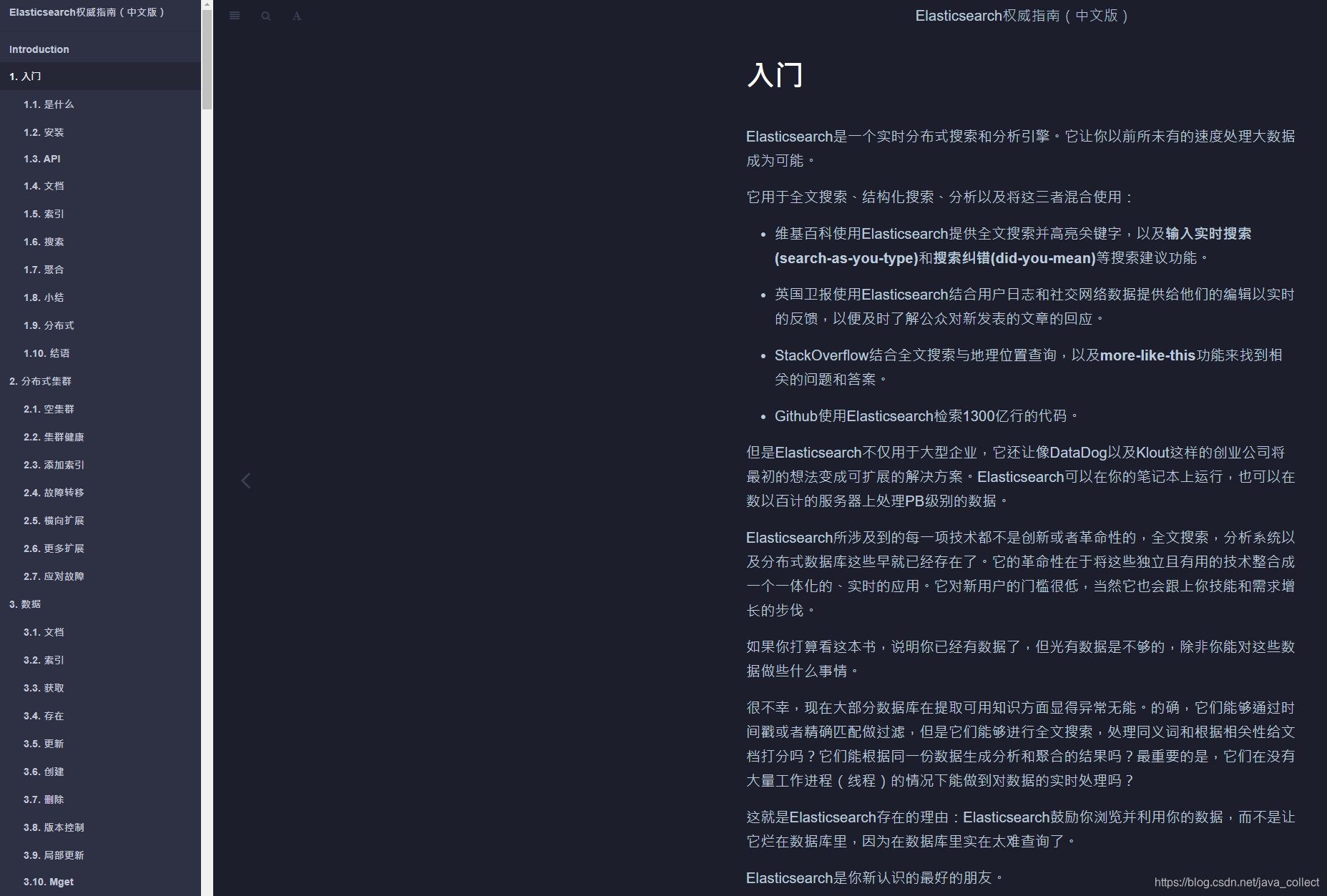Click sidebar book title Elasticsearch权威指南
The height and width of the screenshot is (896, 1327).
click(x=87, y=12)
